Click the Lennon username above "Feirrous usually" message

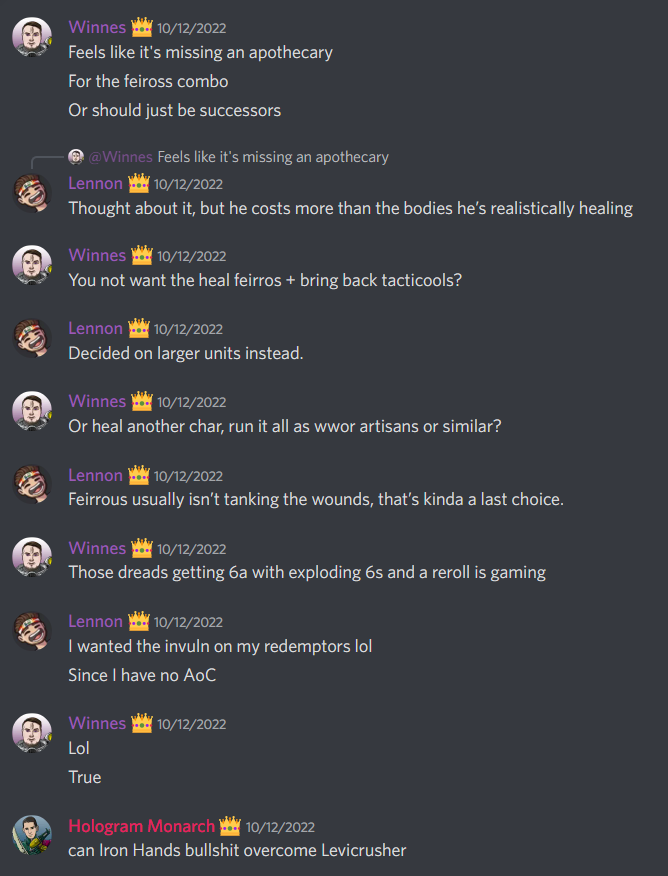pyautogui.click(x=96, y=475)
